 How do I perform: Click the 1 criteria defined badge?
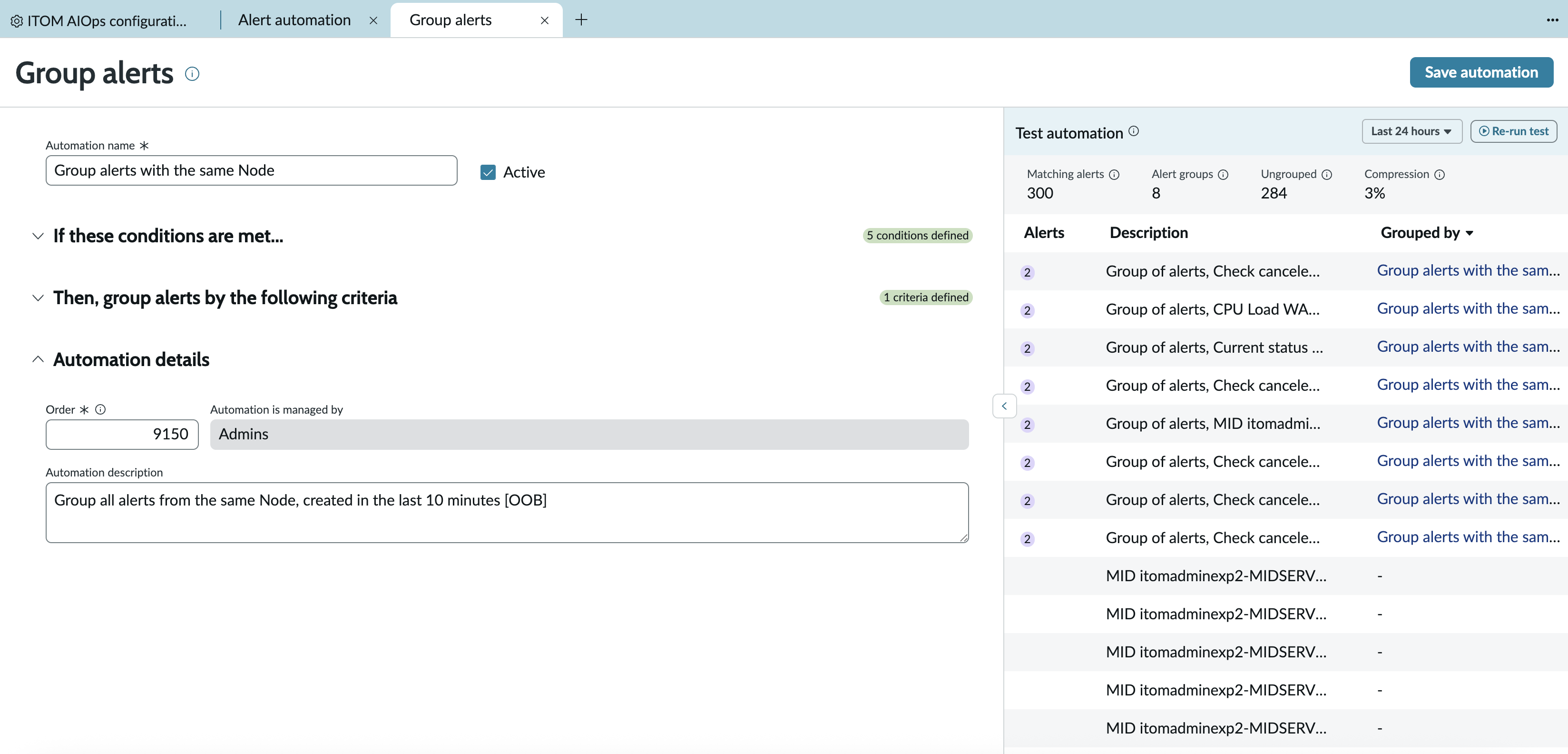coord(926,298)
